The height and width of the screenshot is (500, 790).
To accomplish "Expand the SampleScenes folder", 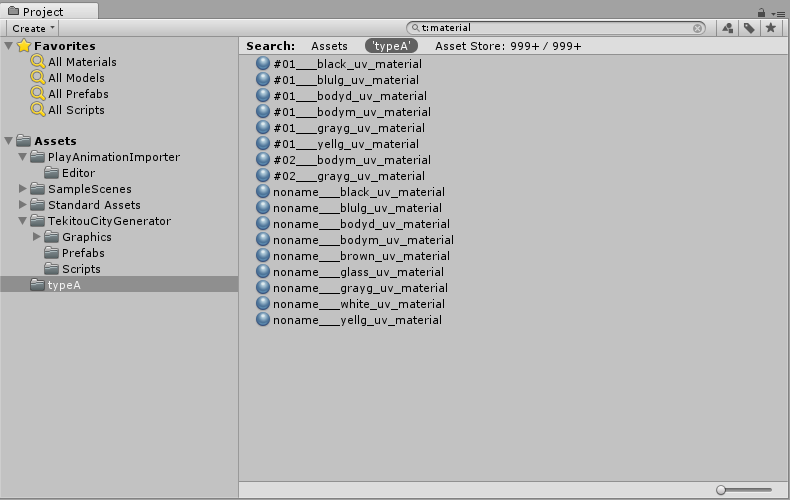I will point(22,189).
